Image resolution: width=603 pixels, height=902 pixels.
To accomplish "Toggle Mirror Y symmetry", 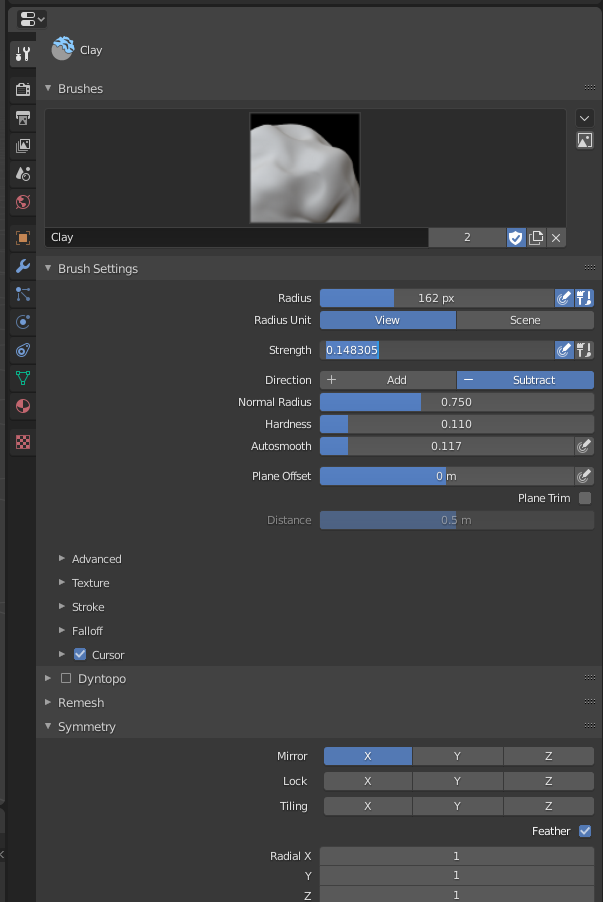I will click(457, 756).
